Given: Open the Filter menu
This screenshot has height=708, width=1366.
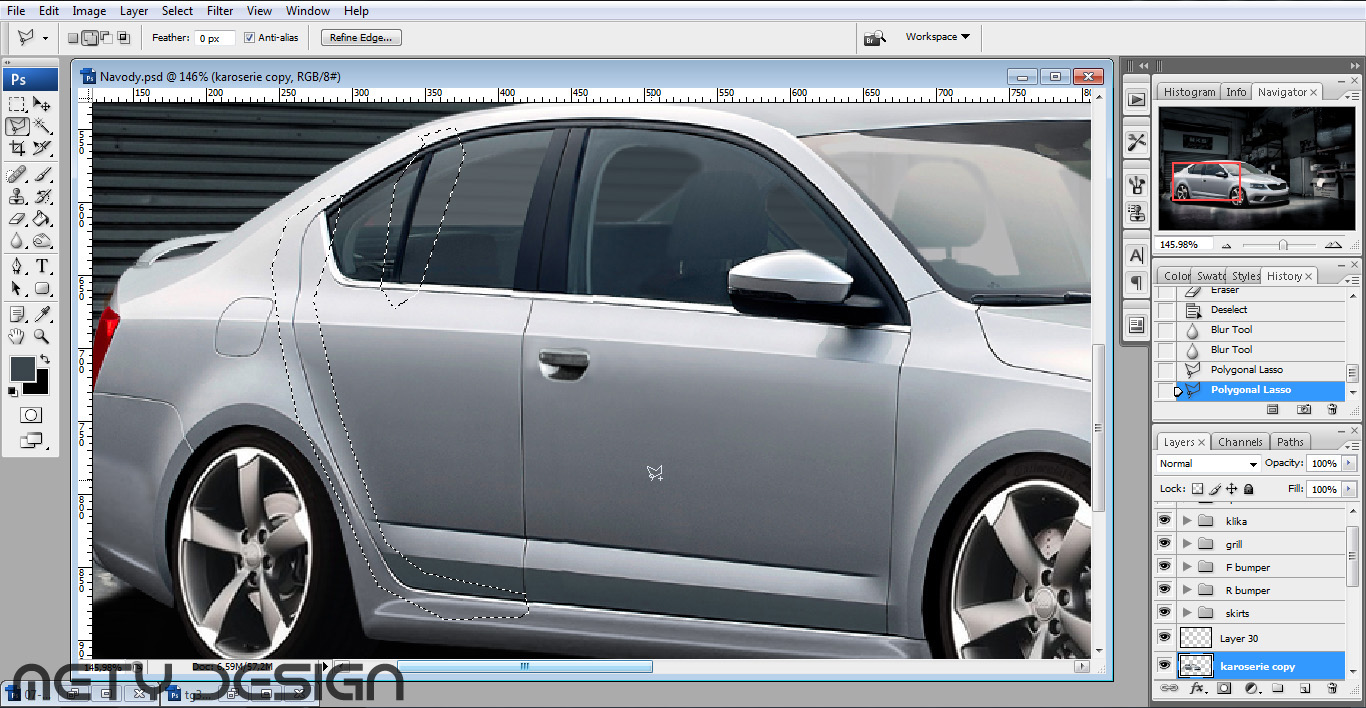Looking at the screenshot, I should point(220,11).
